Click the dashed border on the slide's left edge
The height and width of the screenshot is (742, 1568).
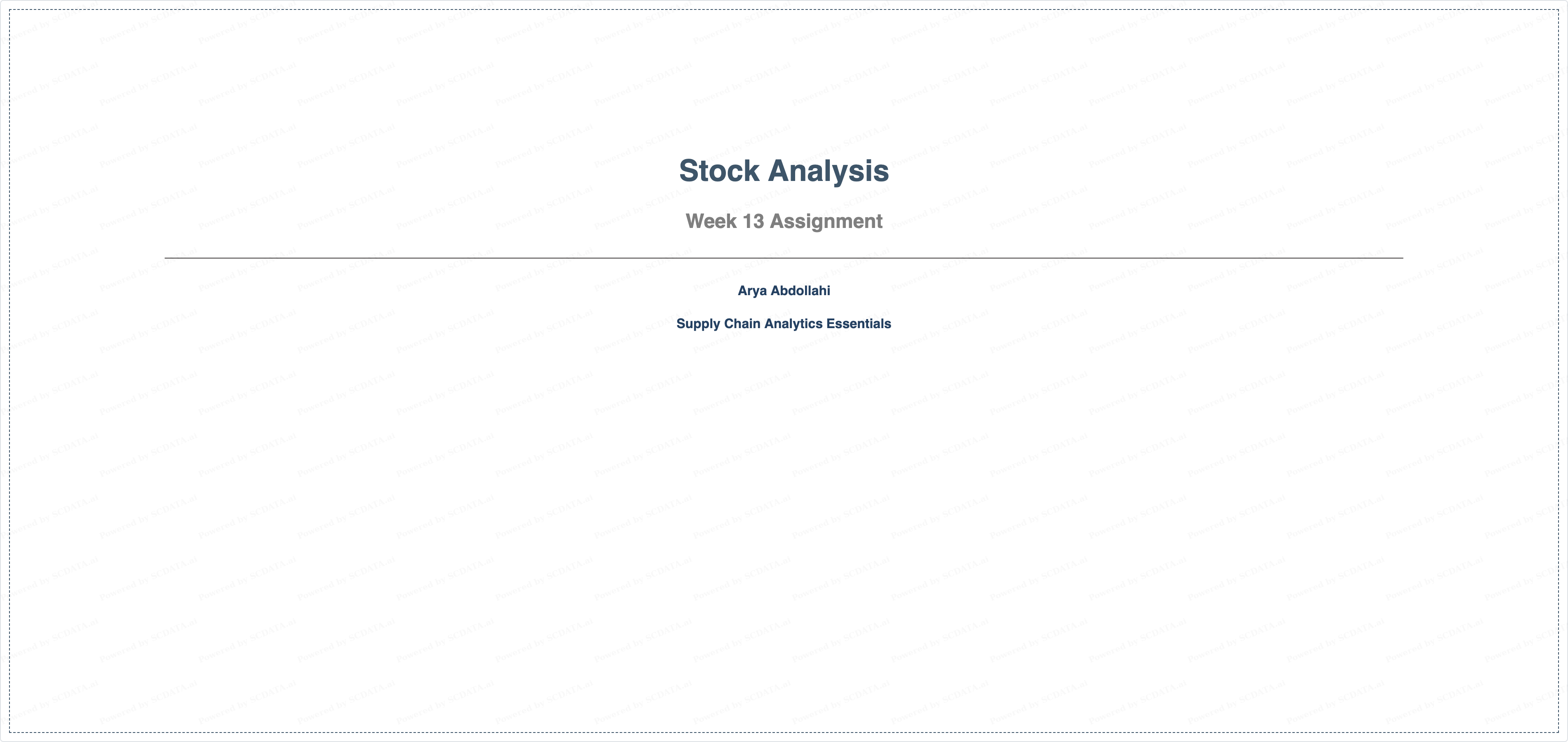(9, 371)
